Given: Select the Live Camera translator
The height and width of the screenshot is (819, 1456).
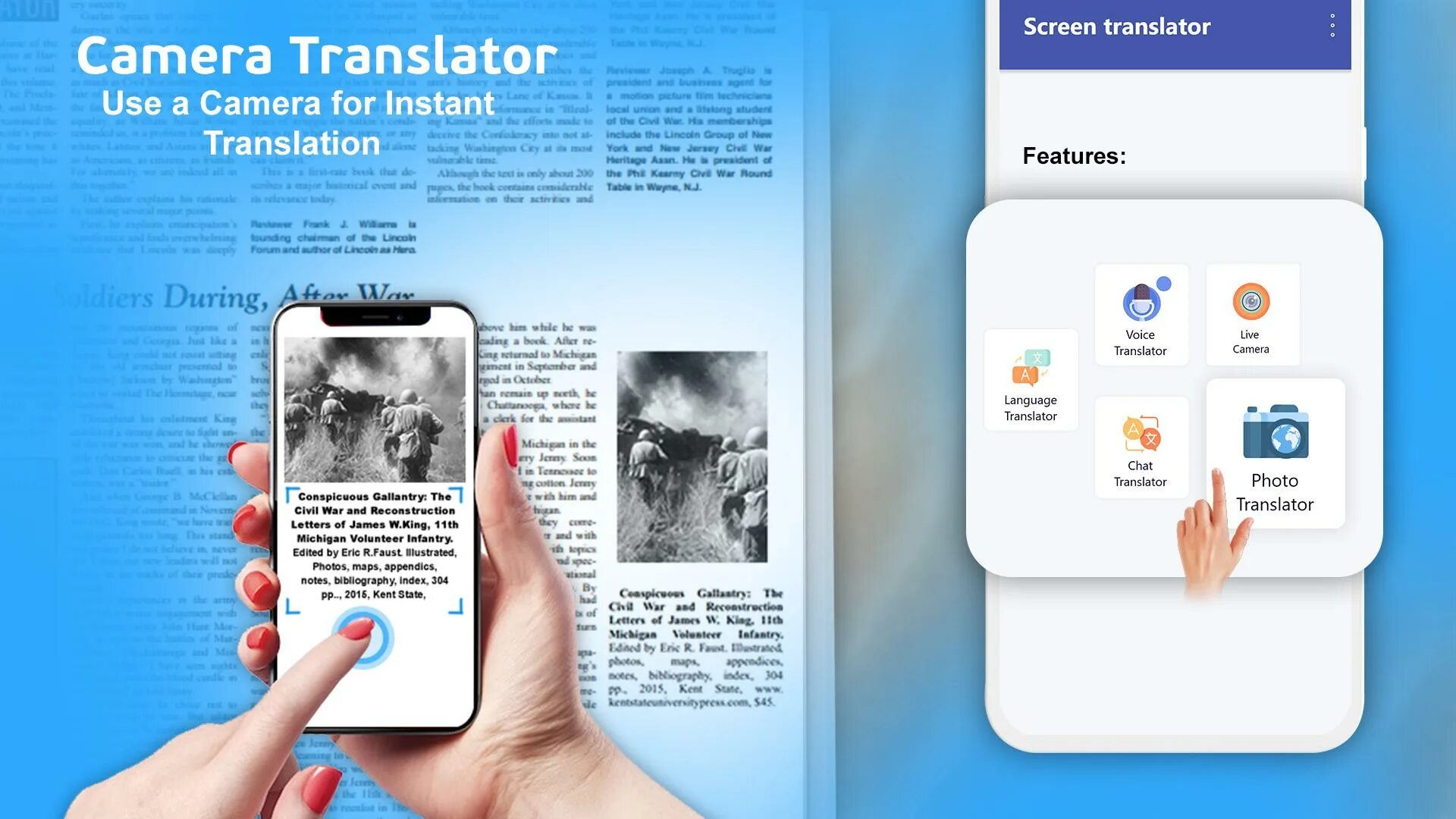Looking at the screenshot, I should pos(1250,314).
